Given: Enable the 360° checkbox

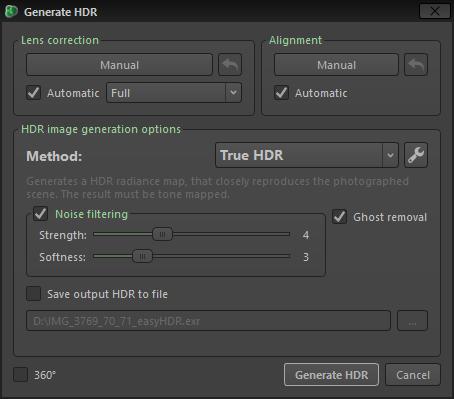Looking at the screenshot, I should (20, 375).
